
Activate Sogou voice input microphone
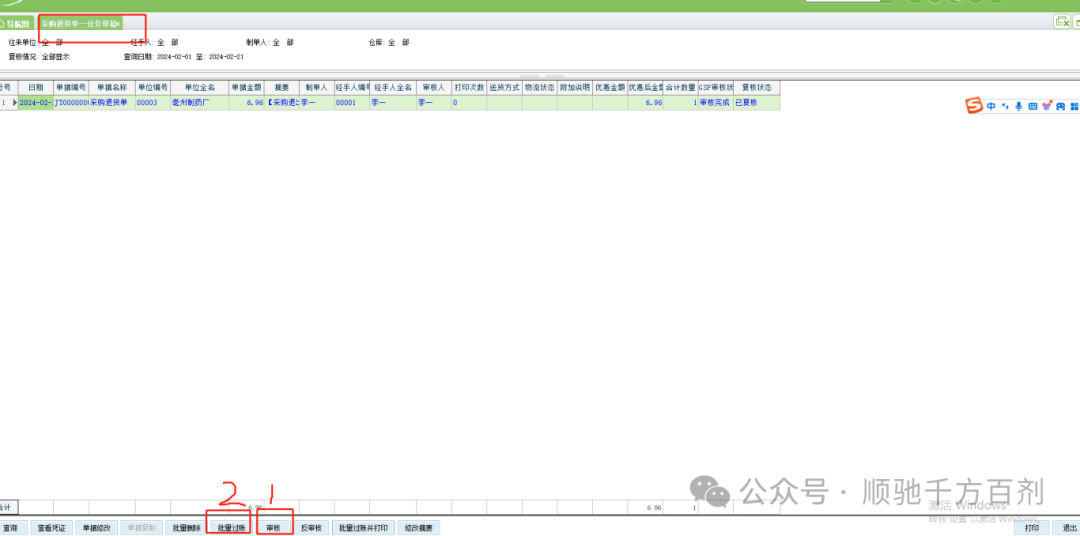click(x=1019, y=106)
